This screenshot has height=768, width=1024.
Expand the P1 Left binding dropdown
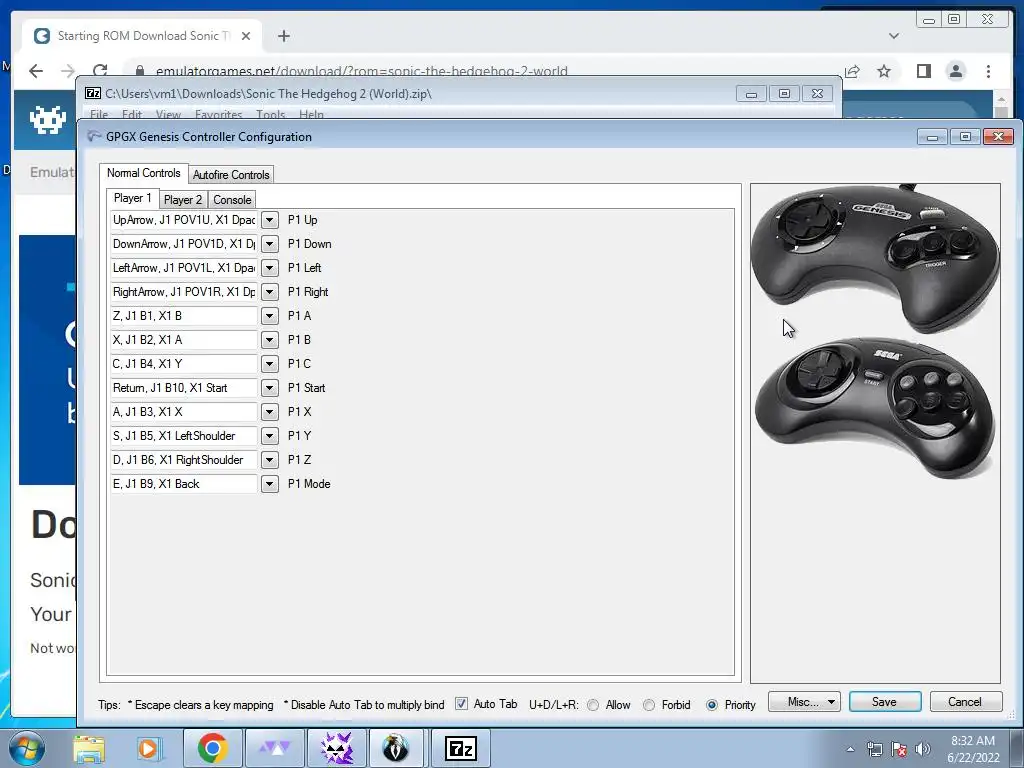point(269,268)
